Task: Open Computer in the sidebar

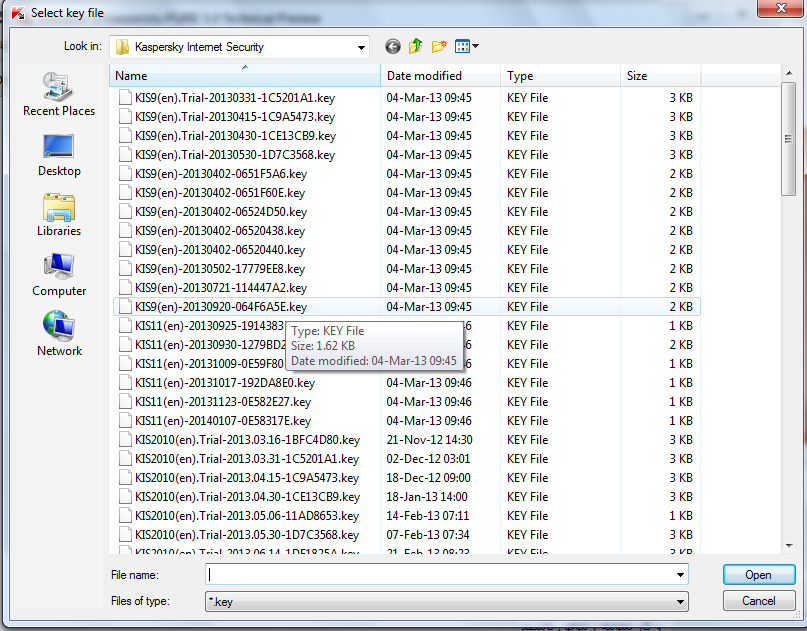Action: pyautogui.click(x=59, y=275)
